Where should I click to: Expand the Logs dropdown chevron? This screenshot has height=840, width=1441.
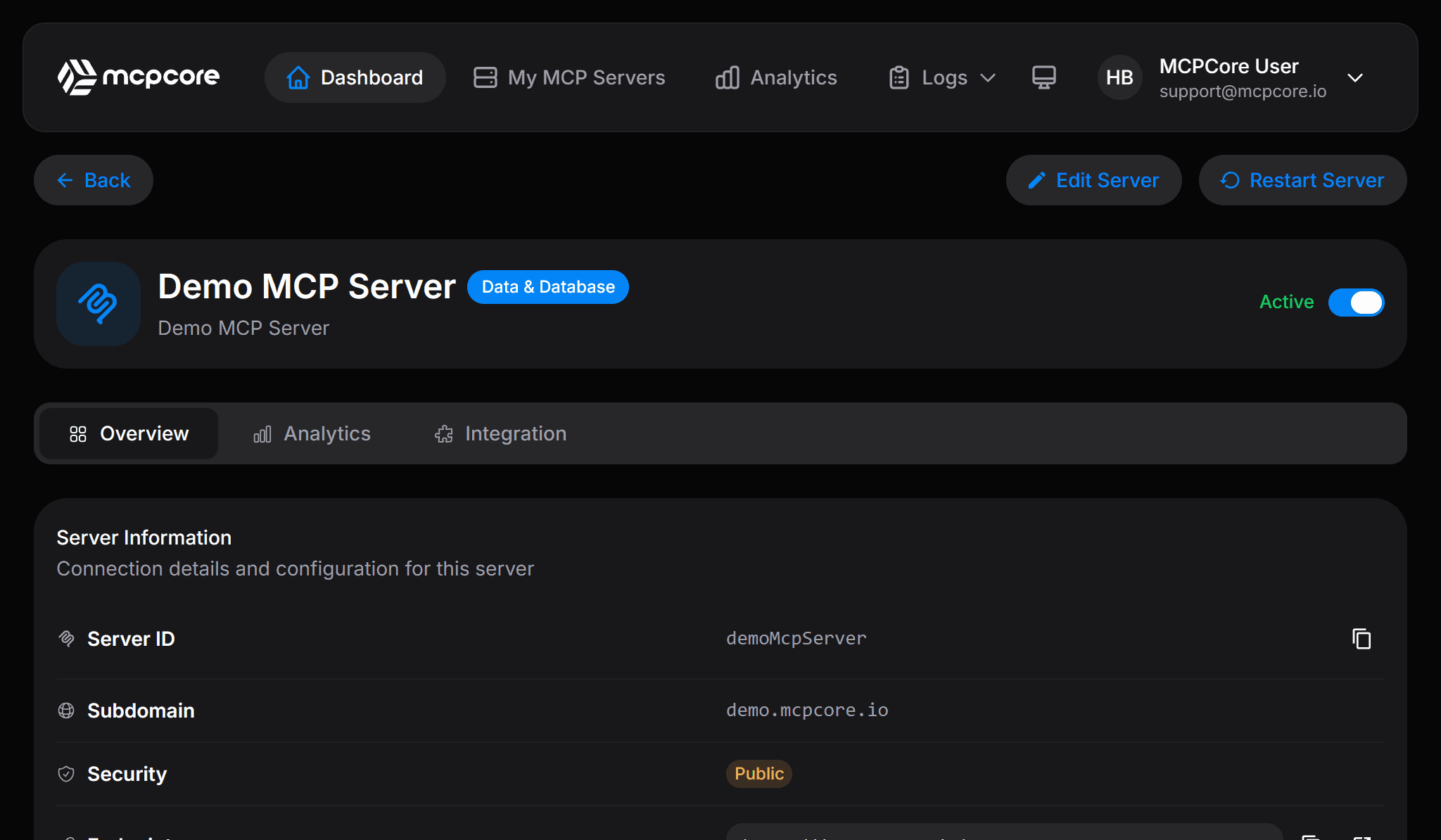click(989, 78)
